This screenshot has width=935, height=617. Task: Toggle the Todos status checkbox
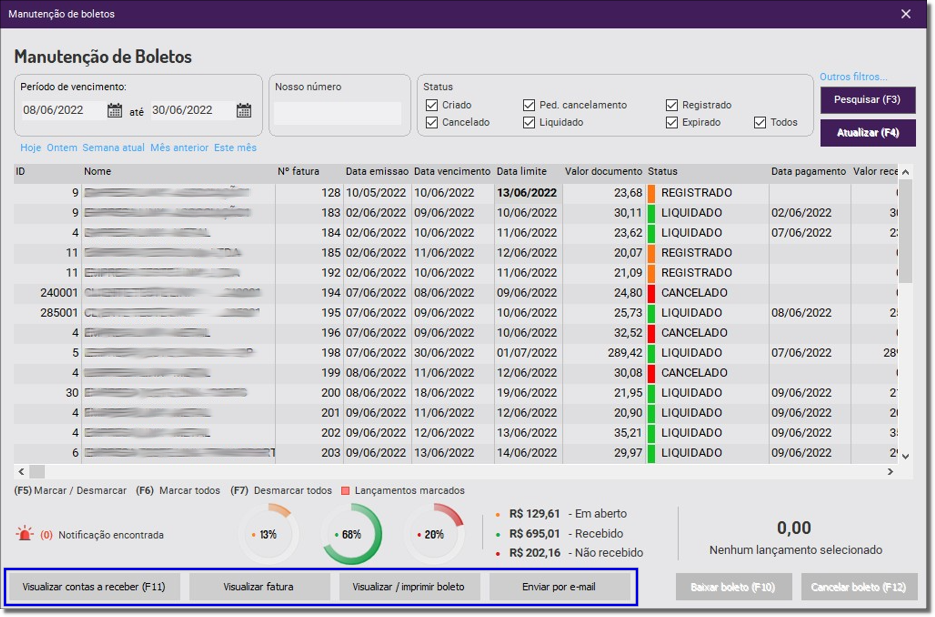tap(760, 122)
